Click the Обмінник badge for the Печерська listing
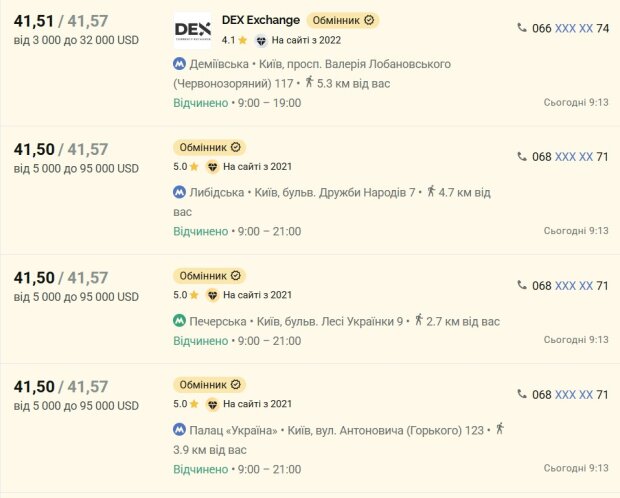The height and width of the screenshot is (498, 620). coord(210,276)
